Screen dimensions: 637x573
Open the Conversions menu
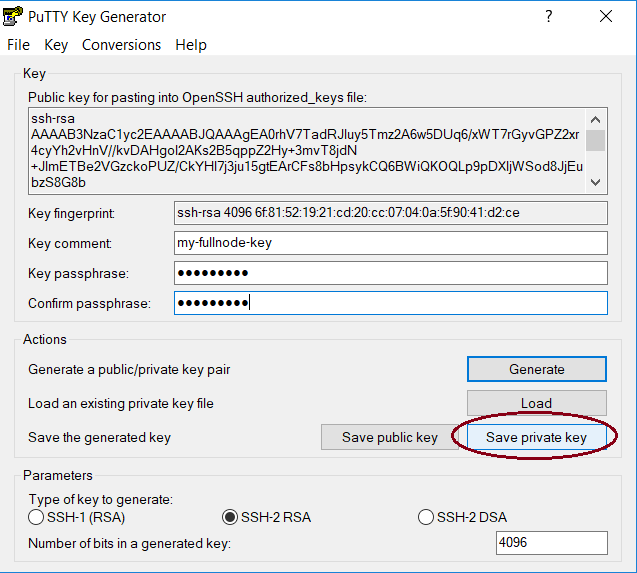pyautogui.click(x=121, y=45)
